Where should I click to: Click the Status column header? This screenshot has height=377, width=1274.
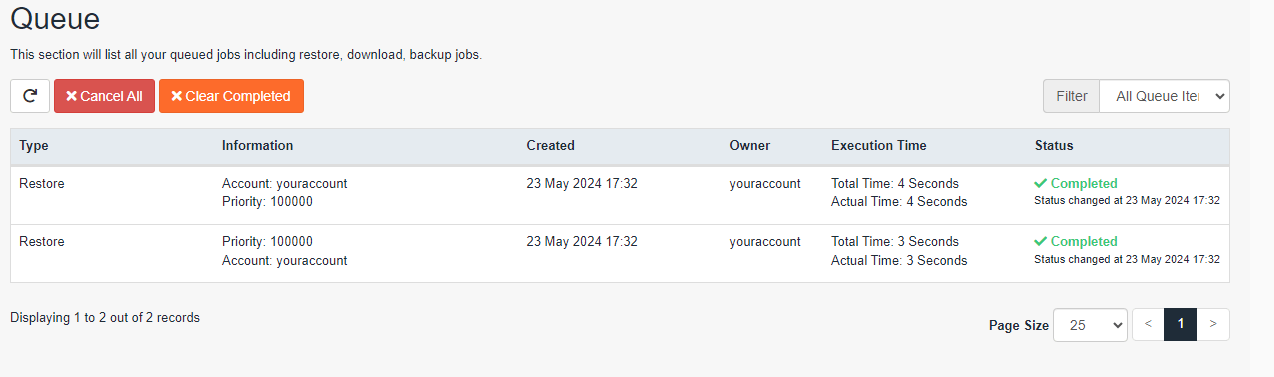pyautogui.click(x=1054, y=145)
